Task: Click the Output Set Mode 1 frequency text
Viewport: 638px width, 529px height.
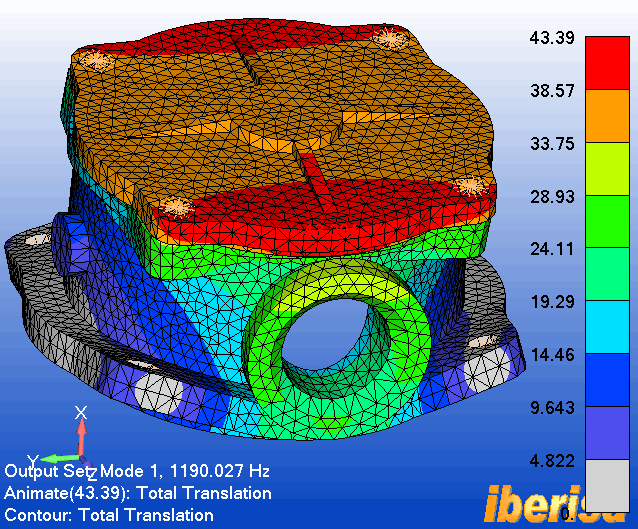Action: [137, 471]
